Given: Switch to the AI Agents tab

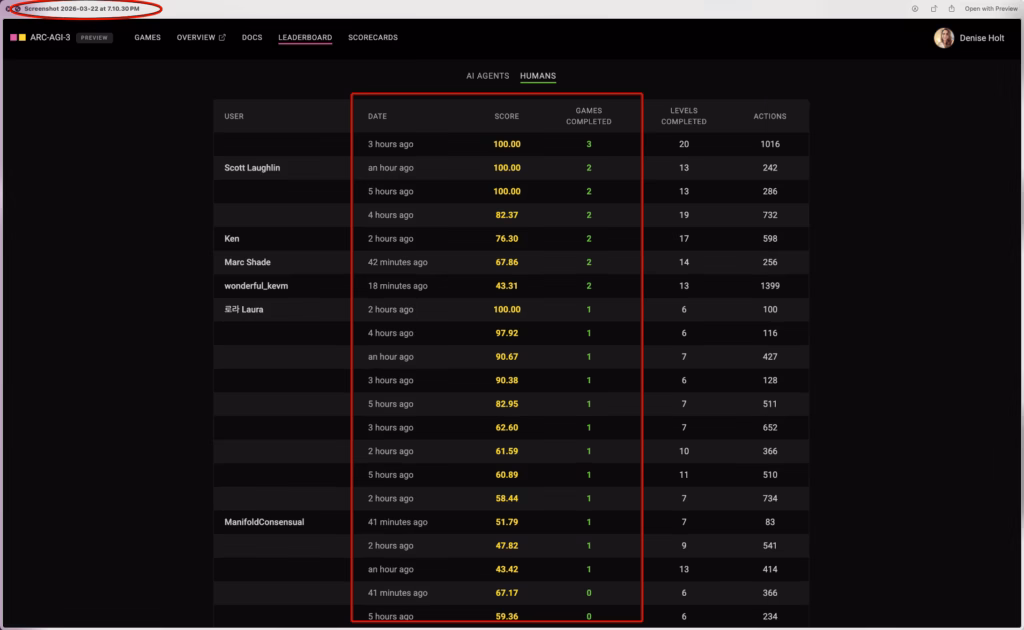Looking at the screenshot, I should (487, 76).
